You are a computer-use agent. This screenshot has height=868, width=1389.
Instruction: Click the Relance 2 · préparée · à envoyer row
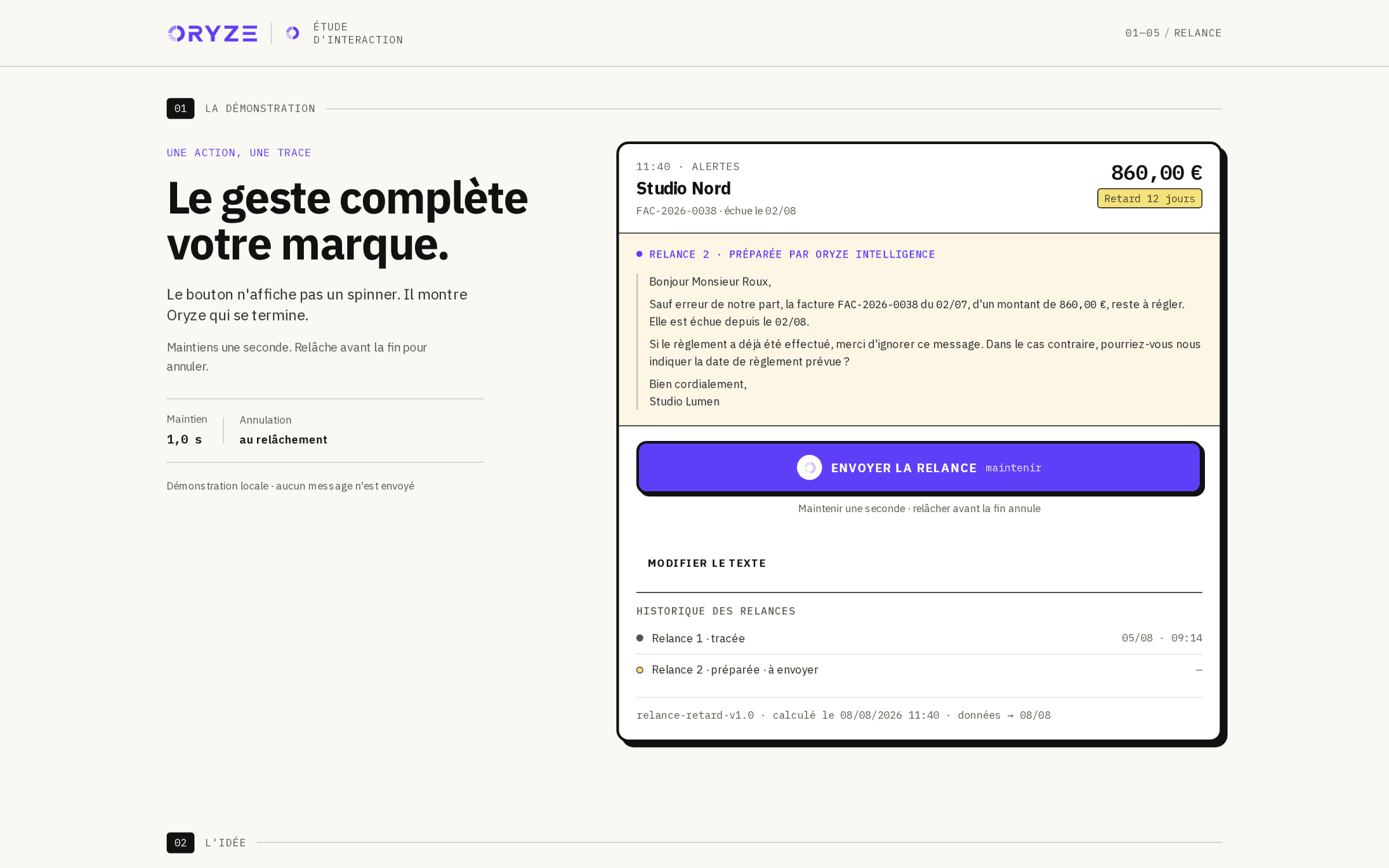pyautogui.click(x=919, y=670)
